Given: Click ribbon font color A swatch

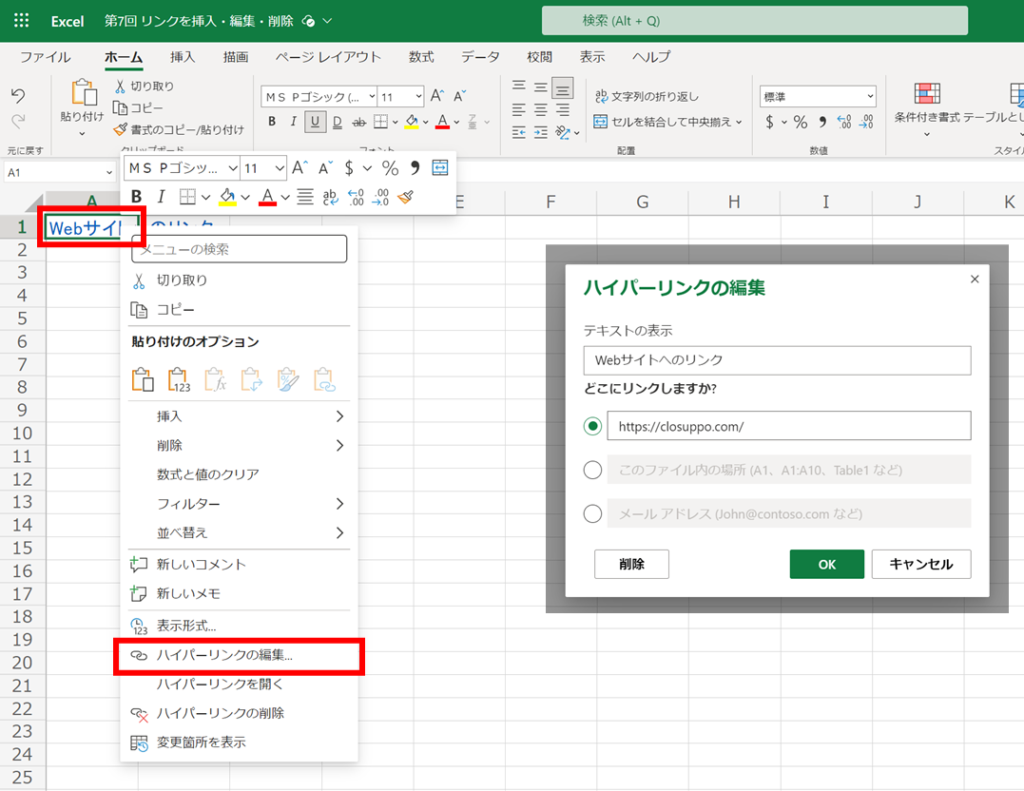Looking at the screenshot, I should click(x=442, y=121).
